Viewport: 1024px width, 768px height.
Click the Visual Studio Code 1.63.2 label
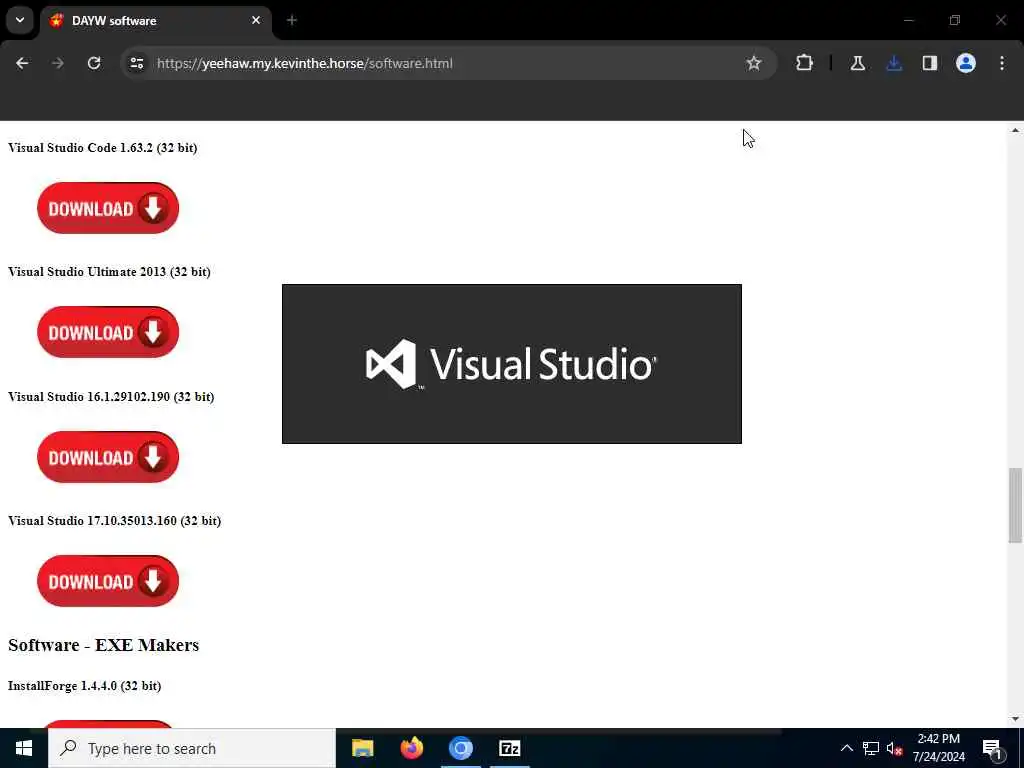pos(103,148)
